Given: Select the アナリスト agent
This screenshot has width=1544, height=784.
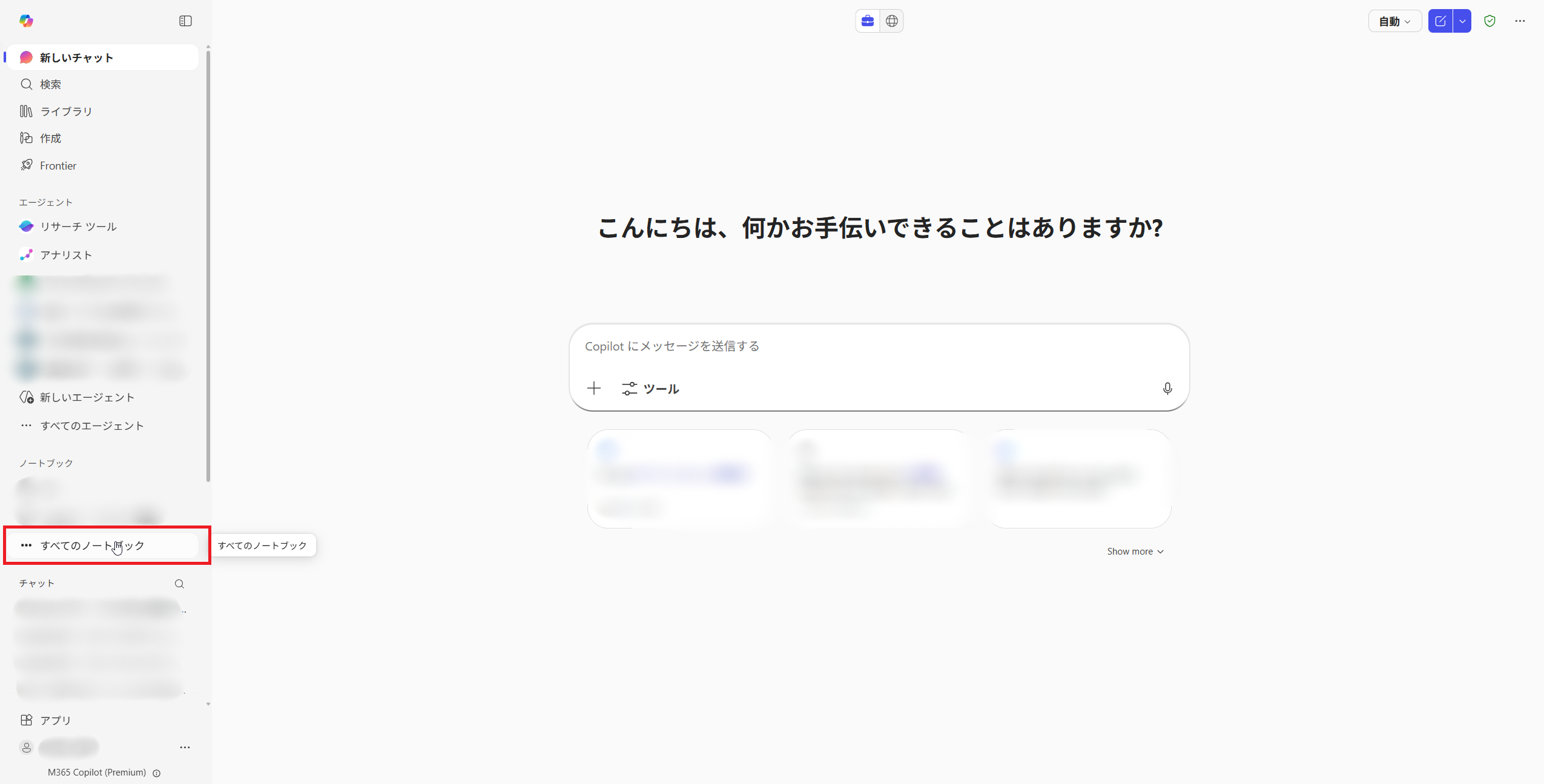Looking at the screenshot, I should tap(66, 255).
